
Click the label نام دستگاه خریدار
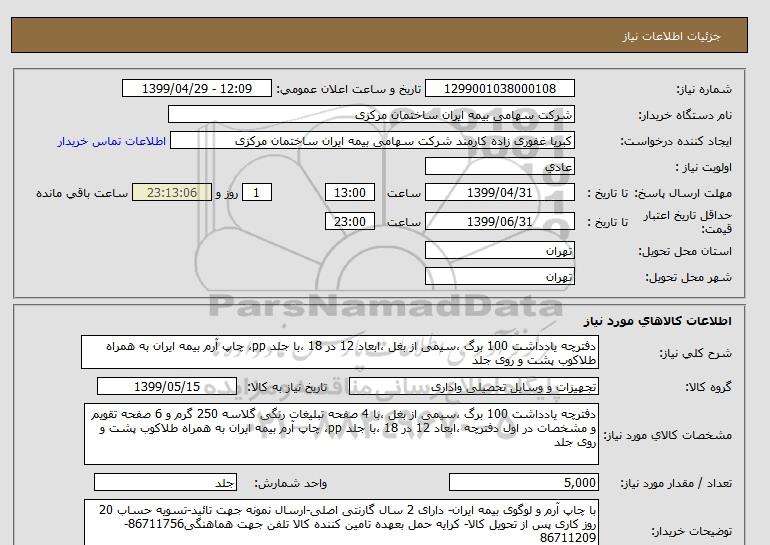coord(685,115)
